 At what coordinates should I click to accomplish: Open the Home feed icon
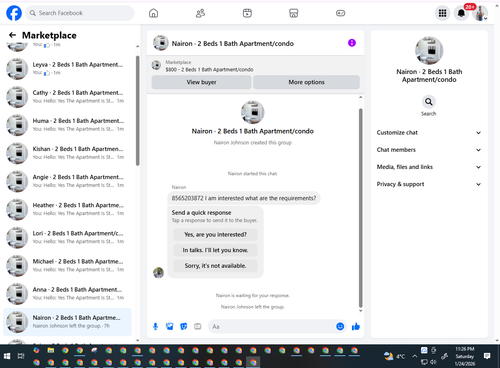pos(153,13)
